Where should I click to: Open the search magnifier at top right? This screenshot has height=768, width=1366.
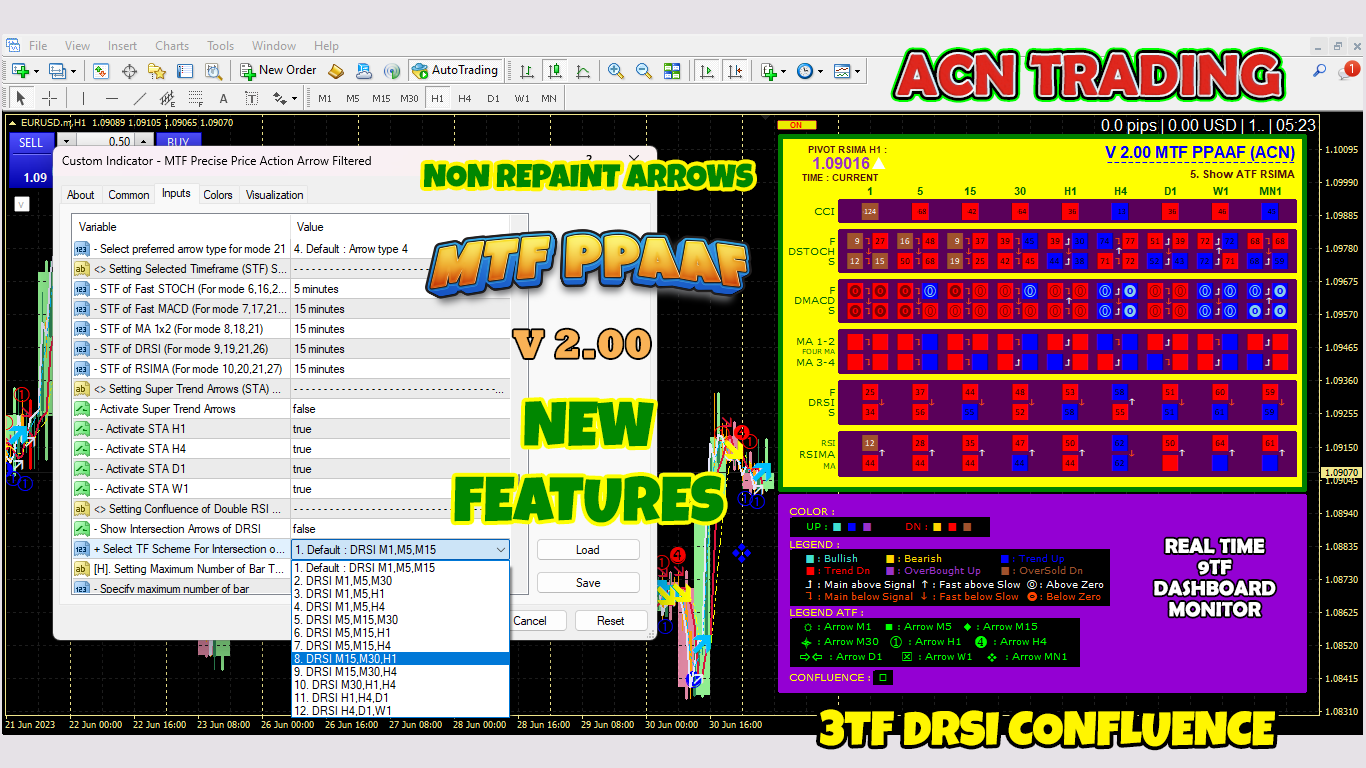coord(1320,71)
